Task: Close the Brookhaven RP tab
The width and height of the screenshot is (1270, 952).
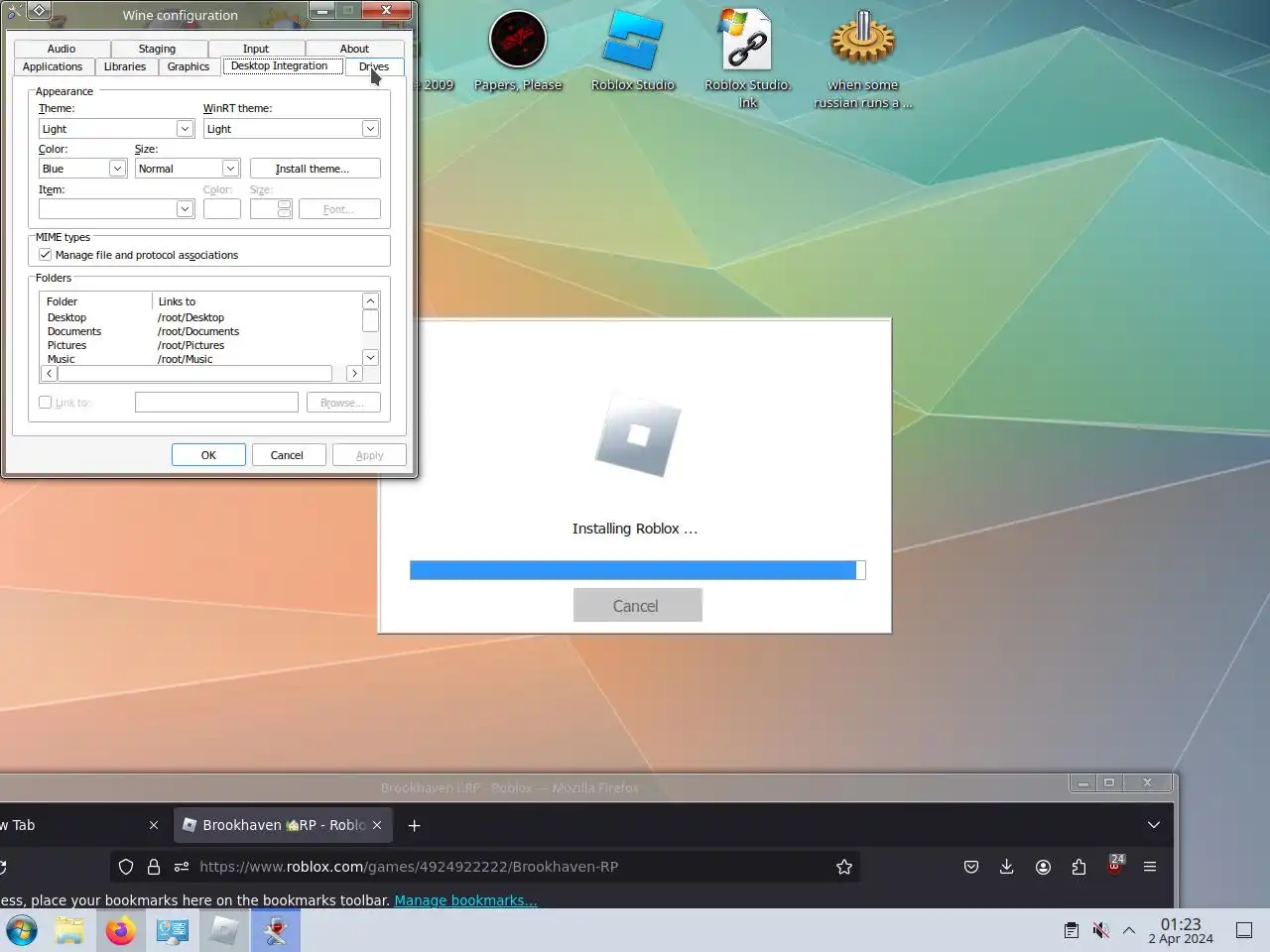Action: pos(377,825)
